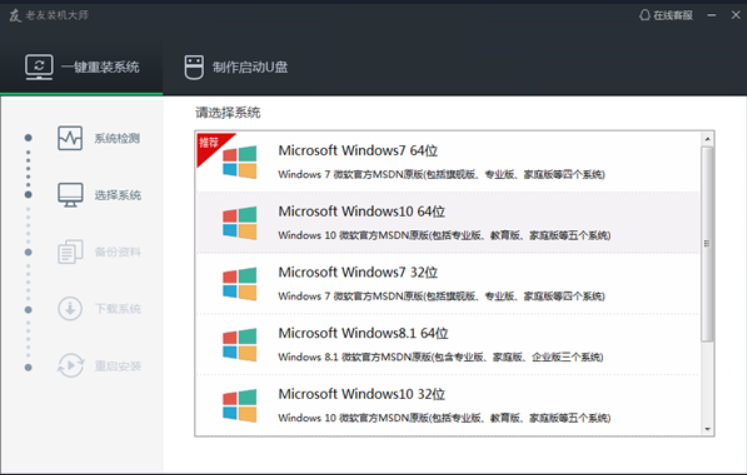
Task: Click the USB drive icon in top bar
Action: click(x=194, y=67)
